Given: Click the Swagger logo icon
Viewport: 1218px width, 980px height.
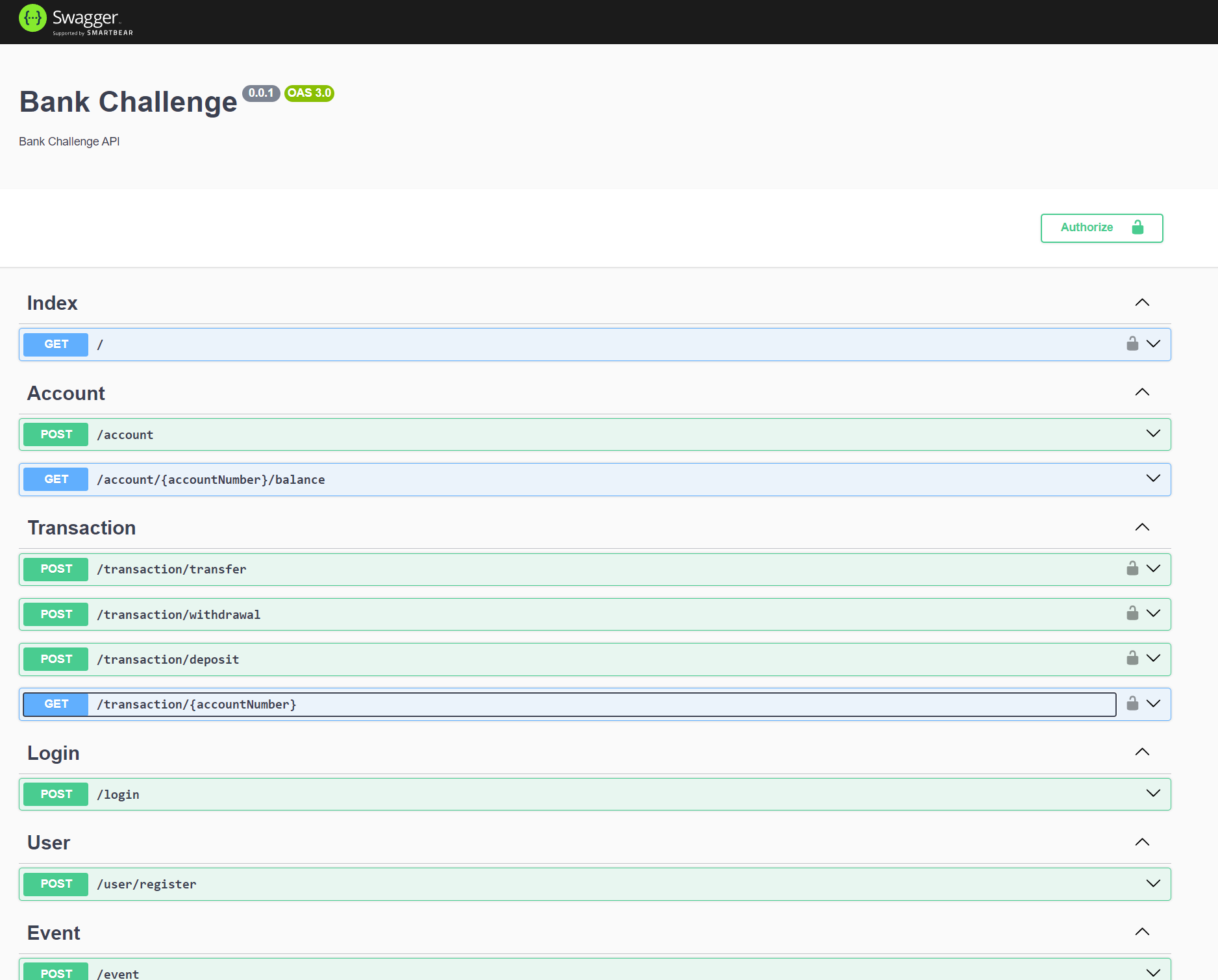Looking at the screenshot, I should [32, 18].
